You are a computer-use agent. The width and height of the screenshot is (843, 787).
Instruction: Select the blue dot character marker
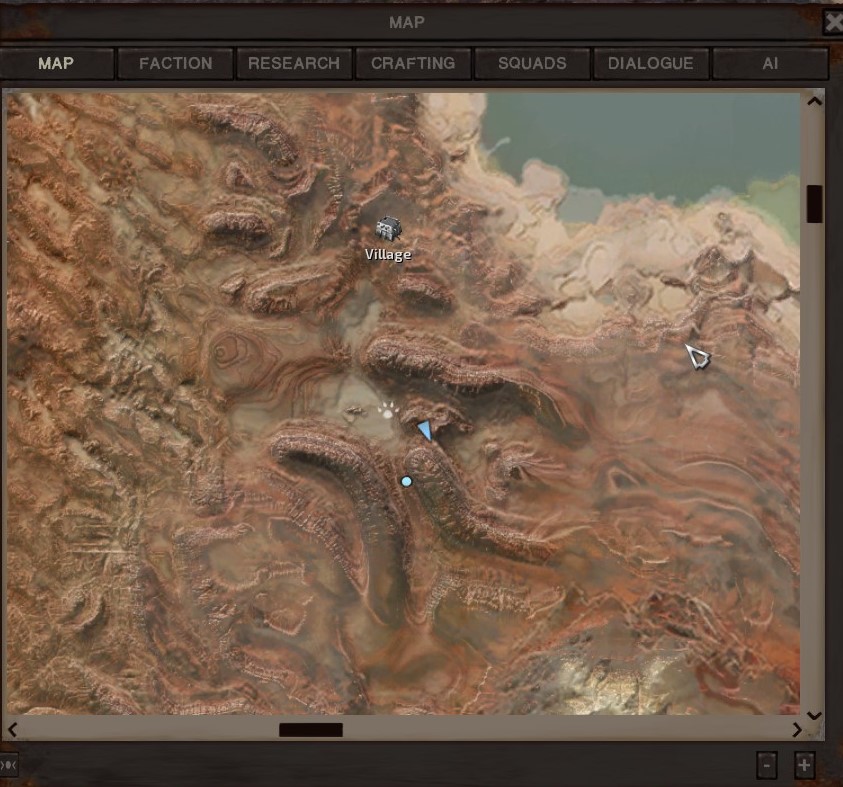pos(406,481)
